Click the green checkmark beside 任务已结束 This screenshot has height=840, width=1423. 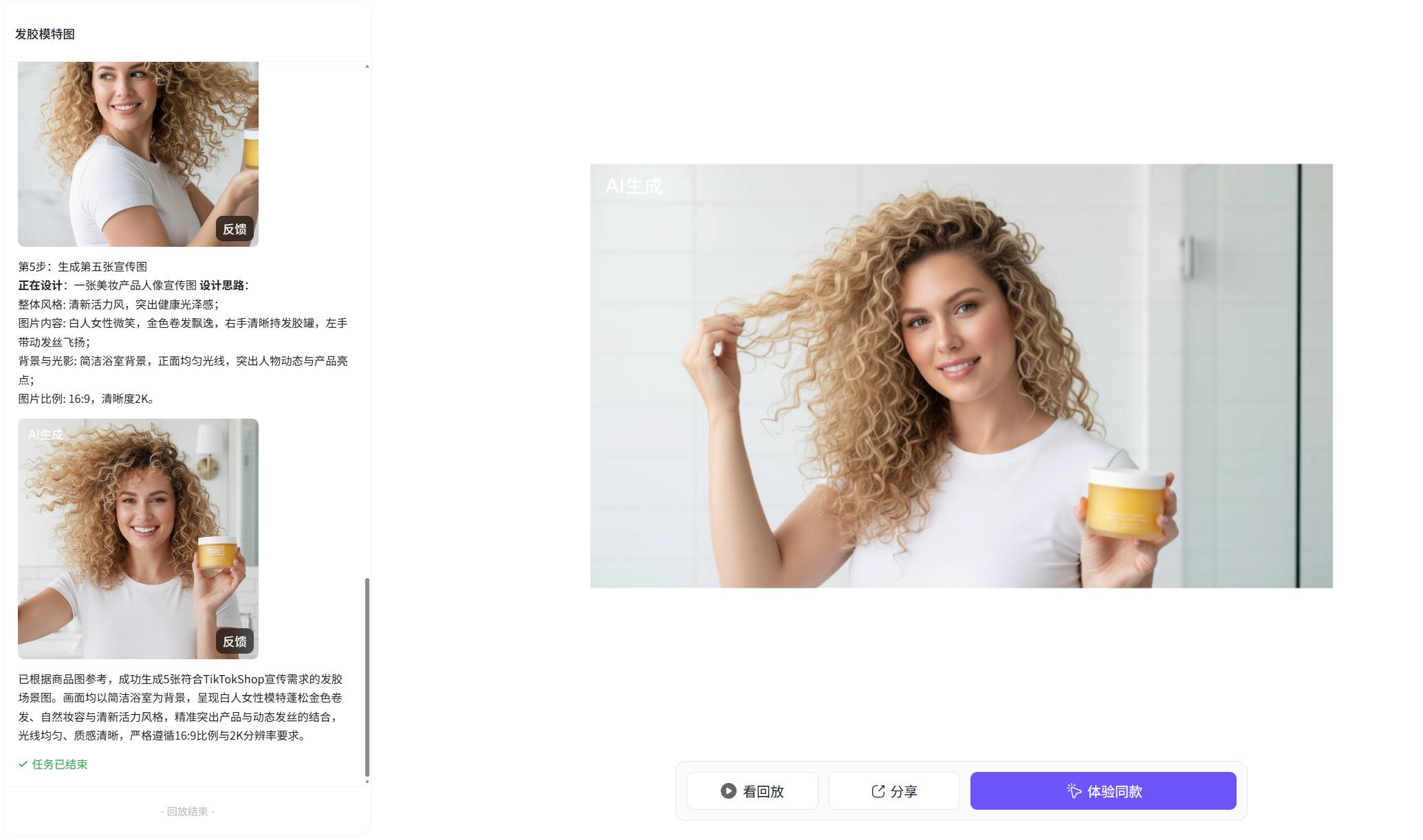(x=23, y=764)
